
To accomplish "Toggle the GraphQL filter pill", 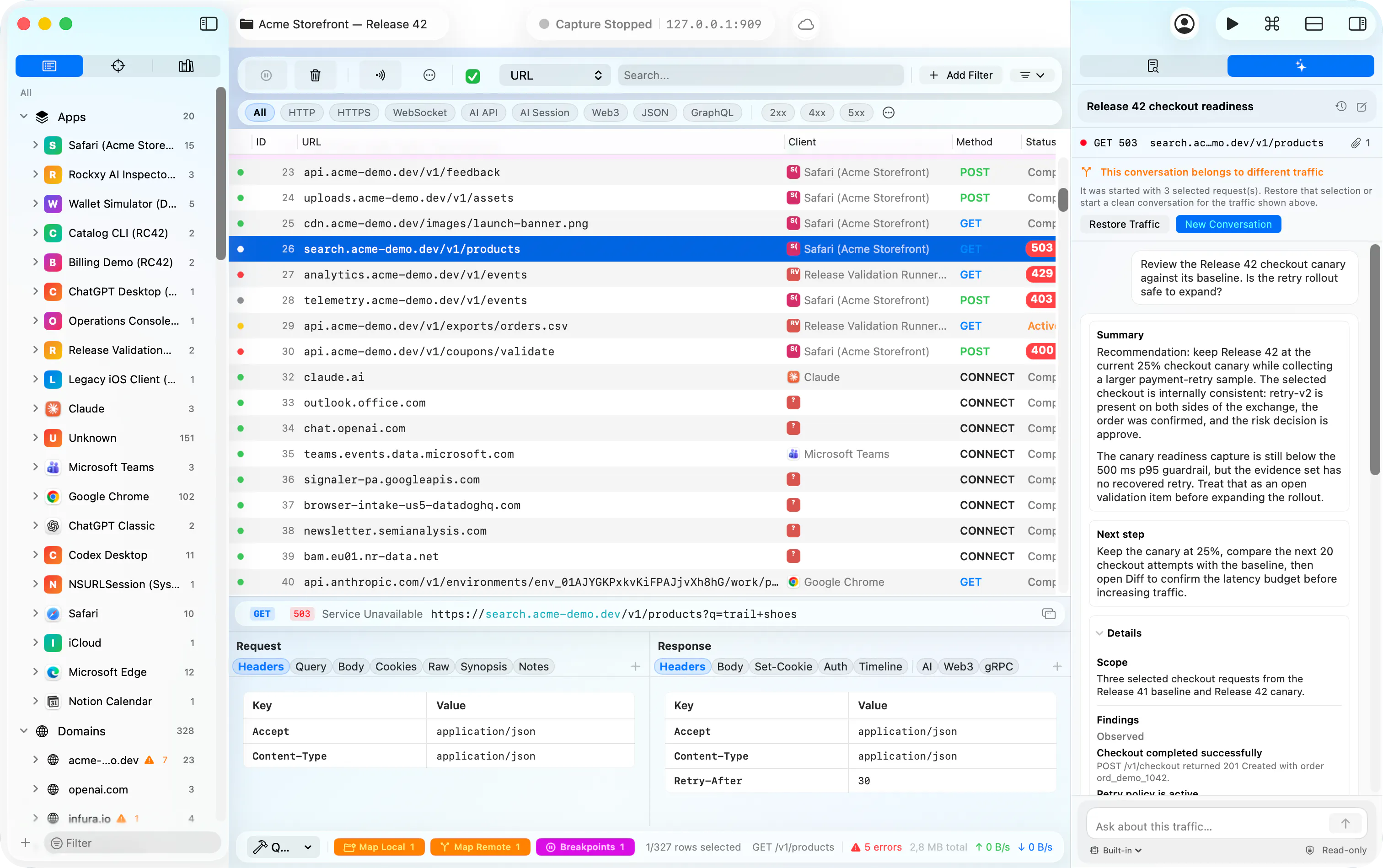I will (712, 113).
